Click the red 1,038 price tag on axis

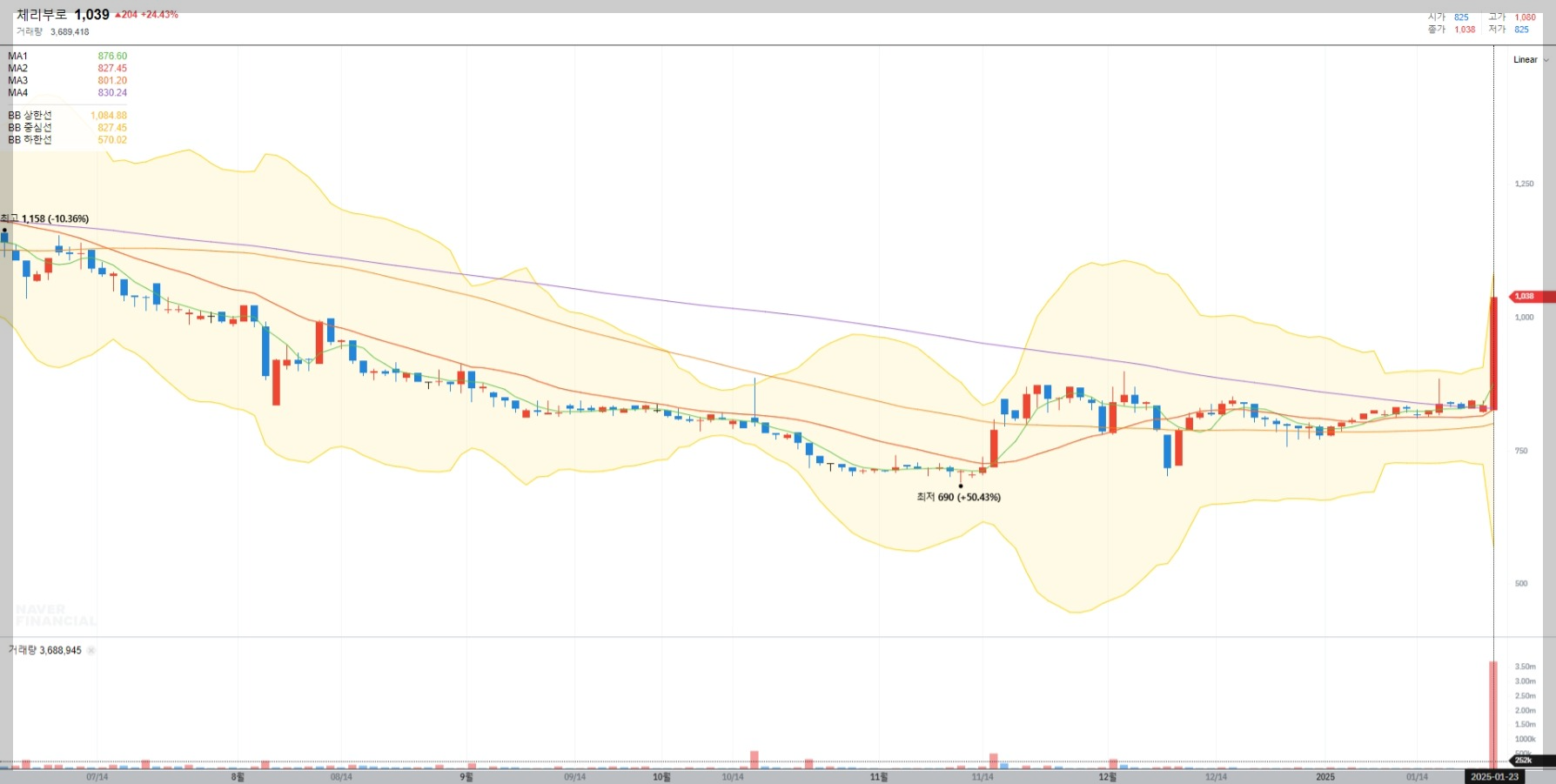(1530, 297)
